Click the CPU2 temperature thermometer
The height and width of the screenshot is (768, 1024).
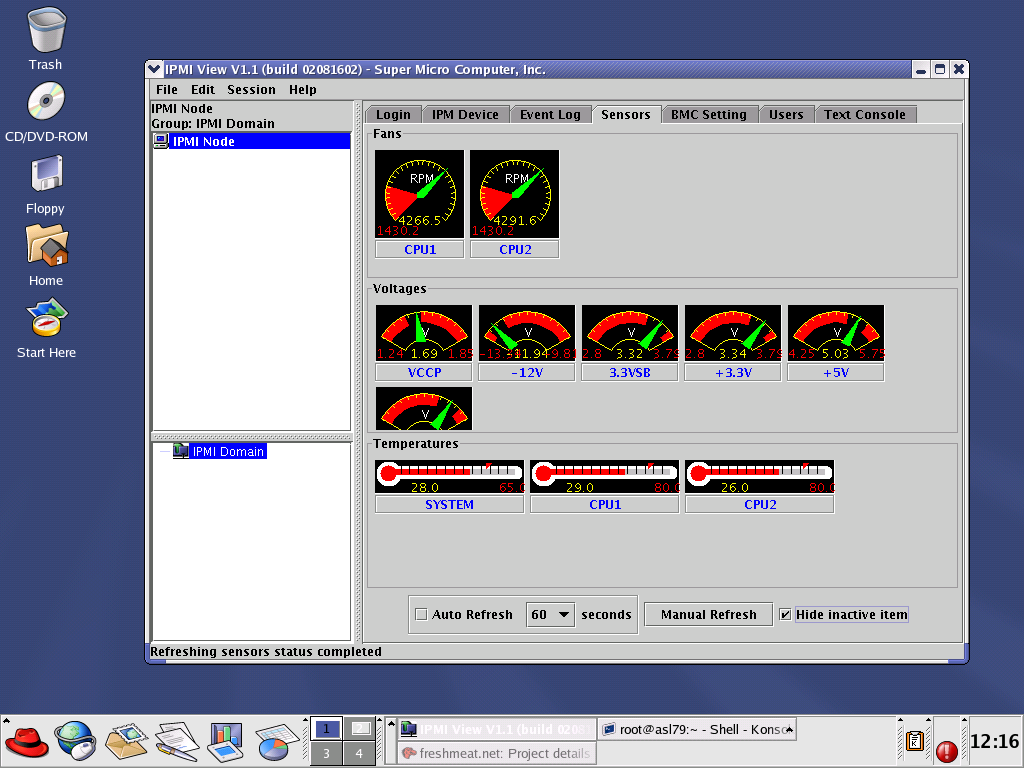coord(760,477)
